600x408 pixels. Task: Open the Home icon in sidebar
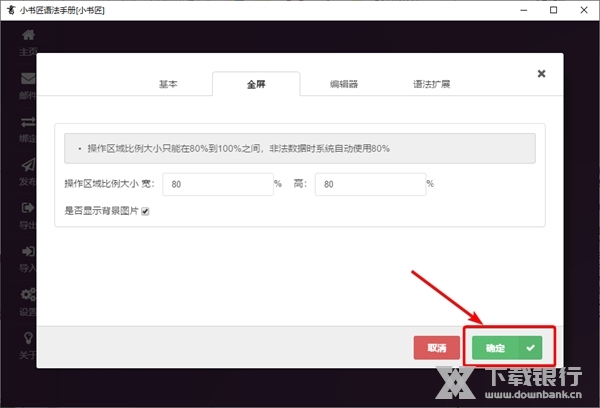(x=28, y=35)
